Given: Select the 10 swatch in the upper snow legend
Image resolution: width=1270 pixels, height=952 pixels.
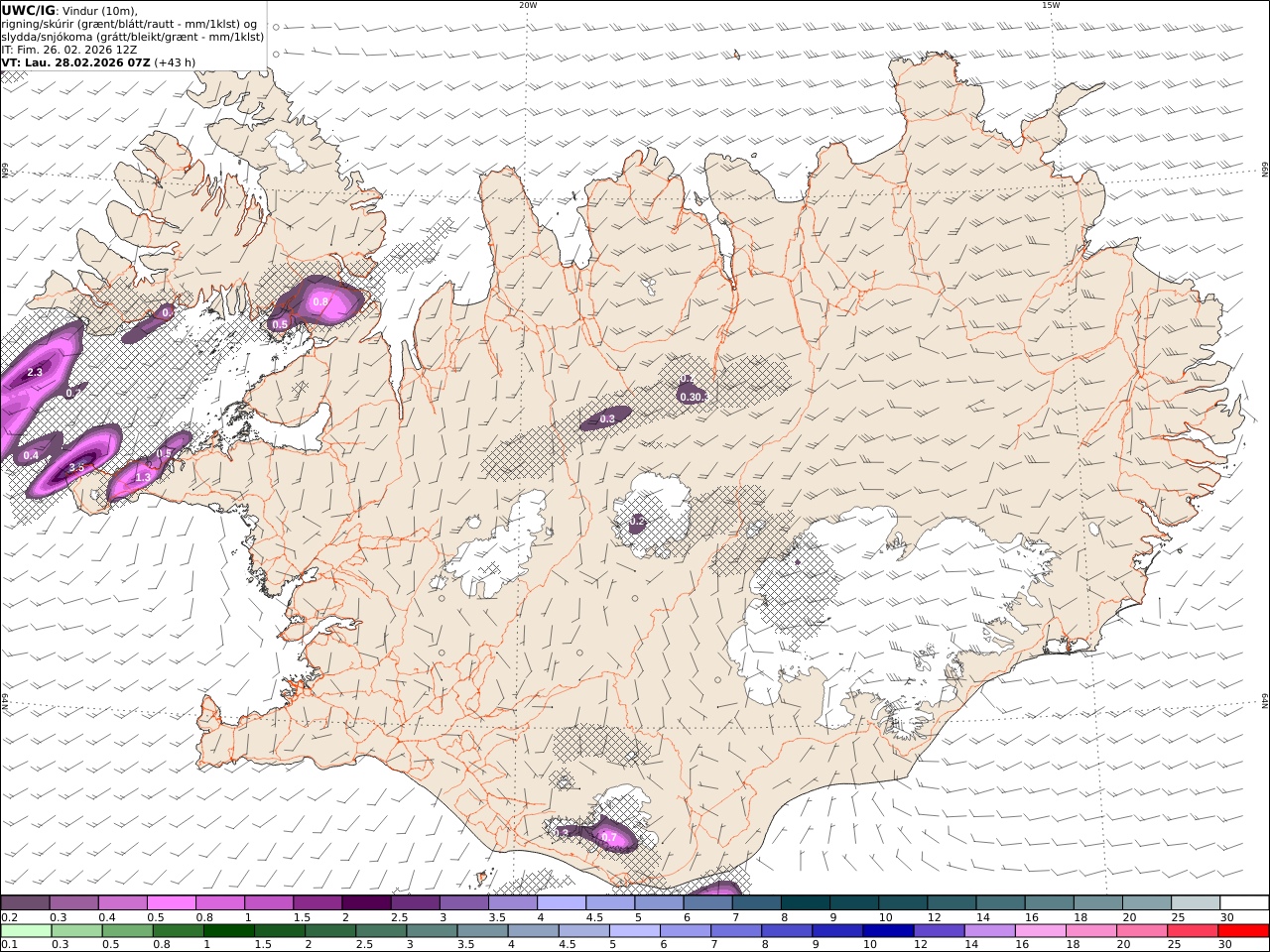Looking at the screenshot, I should click(x=904, y=902).
